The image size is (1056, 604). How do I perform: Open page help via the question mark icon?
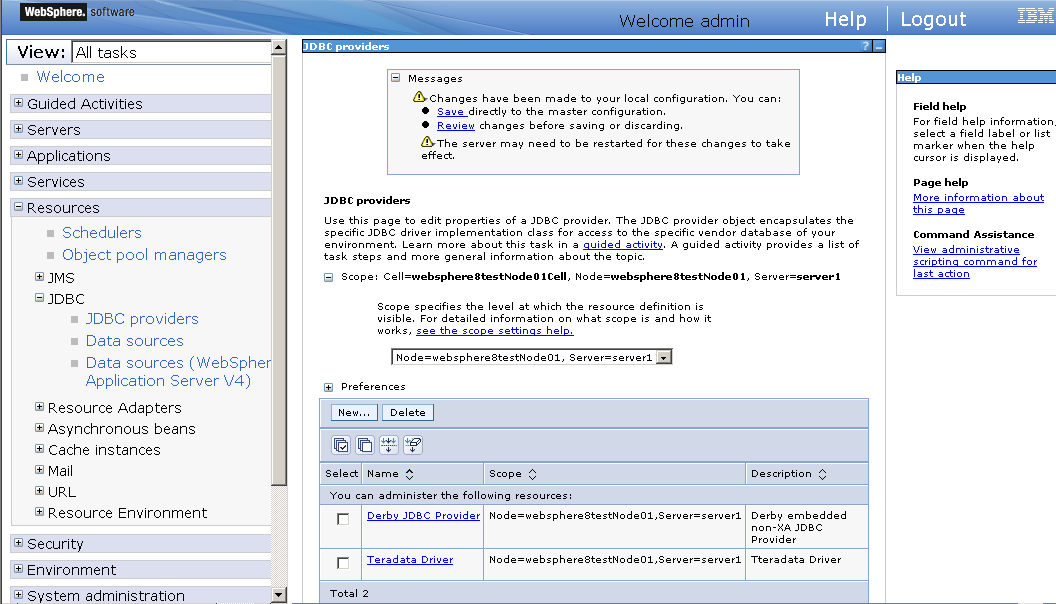[x=866, y=45]
